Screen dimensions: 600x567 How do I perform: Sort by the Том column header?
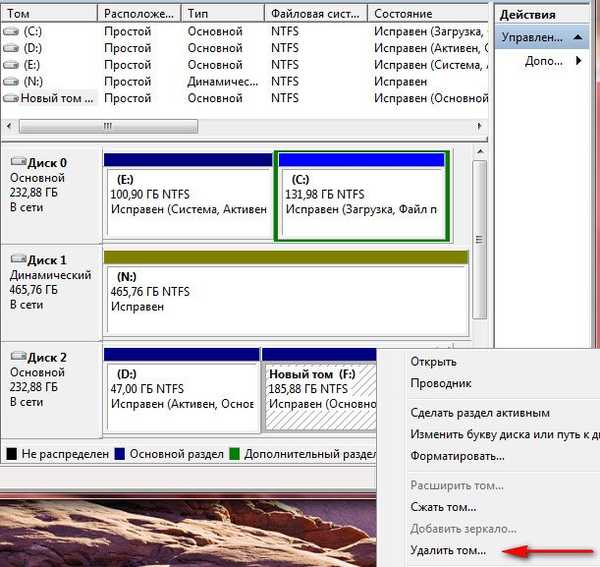tap(49, 14)
